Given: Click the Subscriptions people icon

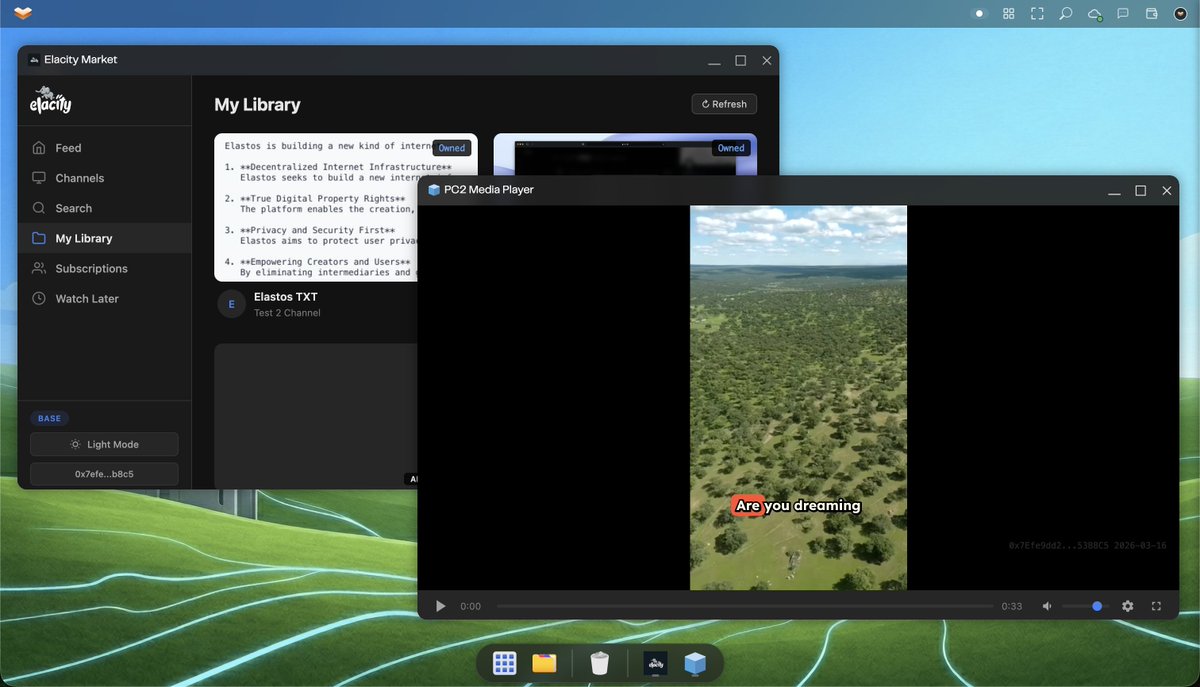Looking at the screenshot, I should point(39,268).
